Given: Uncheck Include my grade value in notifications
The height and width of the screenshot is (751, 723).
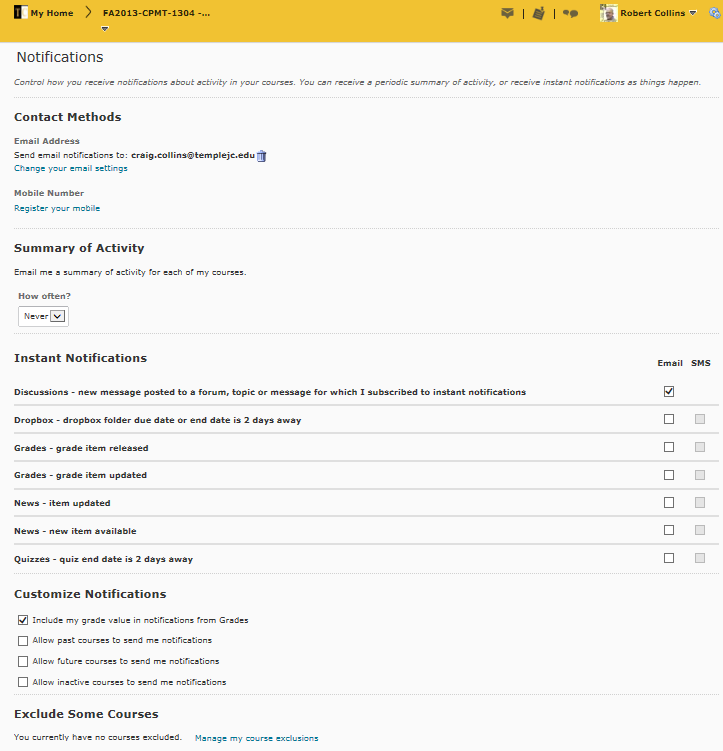Looking at the screenshot, I should [x=23, y=620].
